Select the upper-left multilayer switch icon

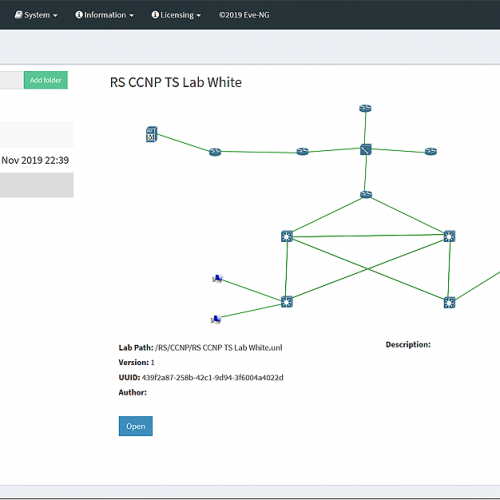[x=287, y=236]
